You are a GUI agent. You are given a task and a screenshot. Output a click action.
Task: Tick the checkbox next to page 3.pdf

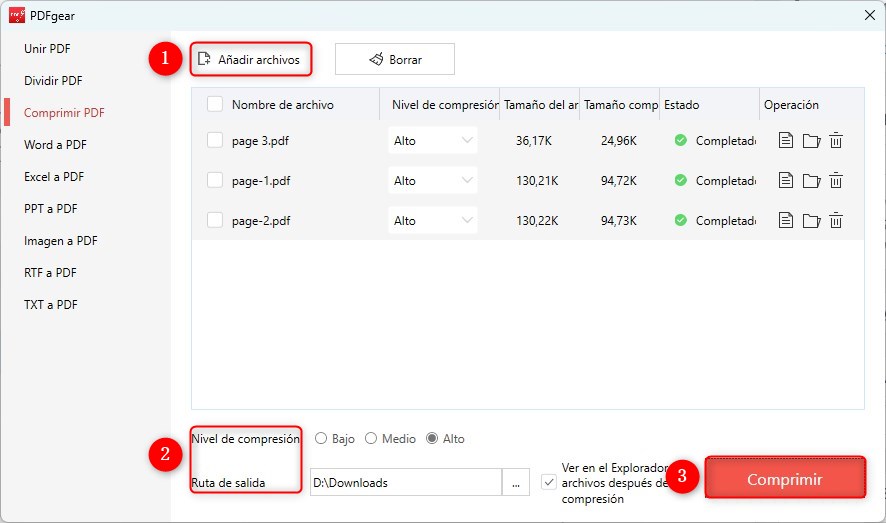tap(215, 141)
